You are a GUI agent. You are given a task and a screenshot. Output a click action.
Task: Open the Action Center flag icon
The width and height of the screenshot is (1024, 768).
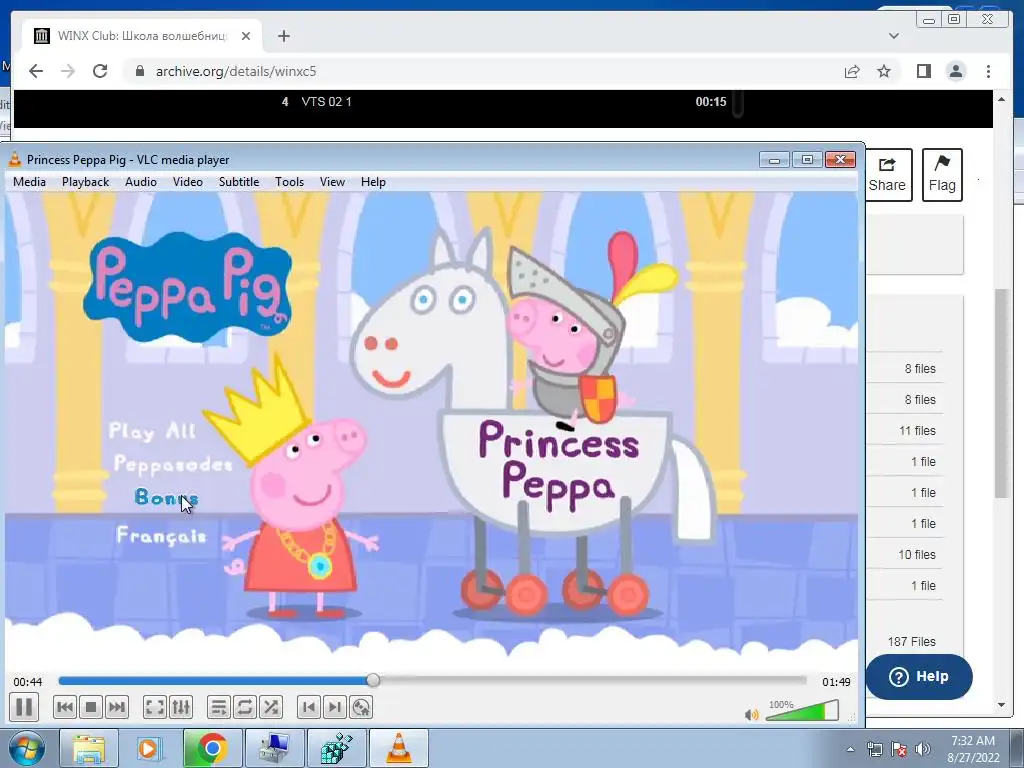(899, 750)
